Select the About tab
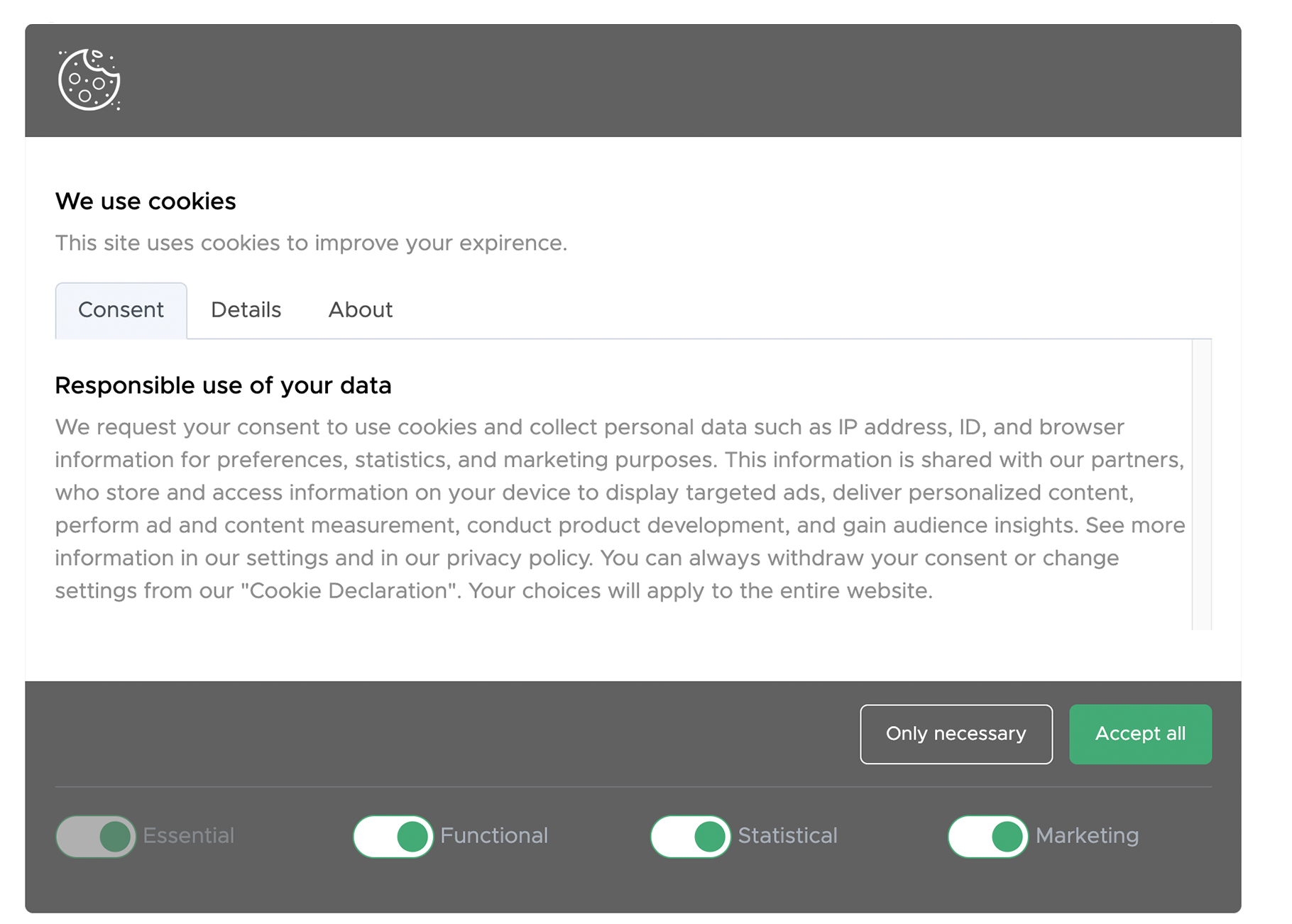Viewport: 1292px width, 924px height. [x=361, y=310]
